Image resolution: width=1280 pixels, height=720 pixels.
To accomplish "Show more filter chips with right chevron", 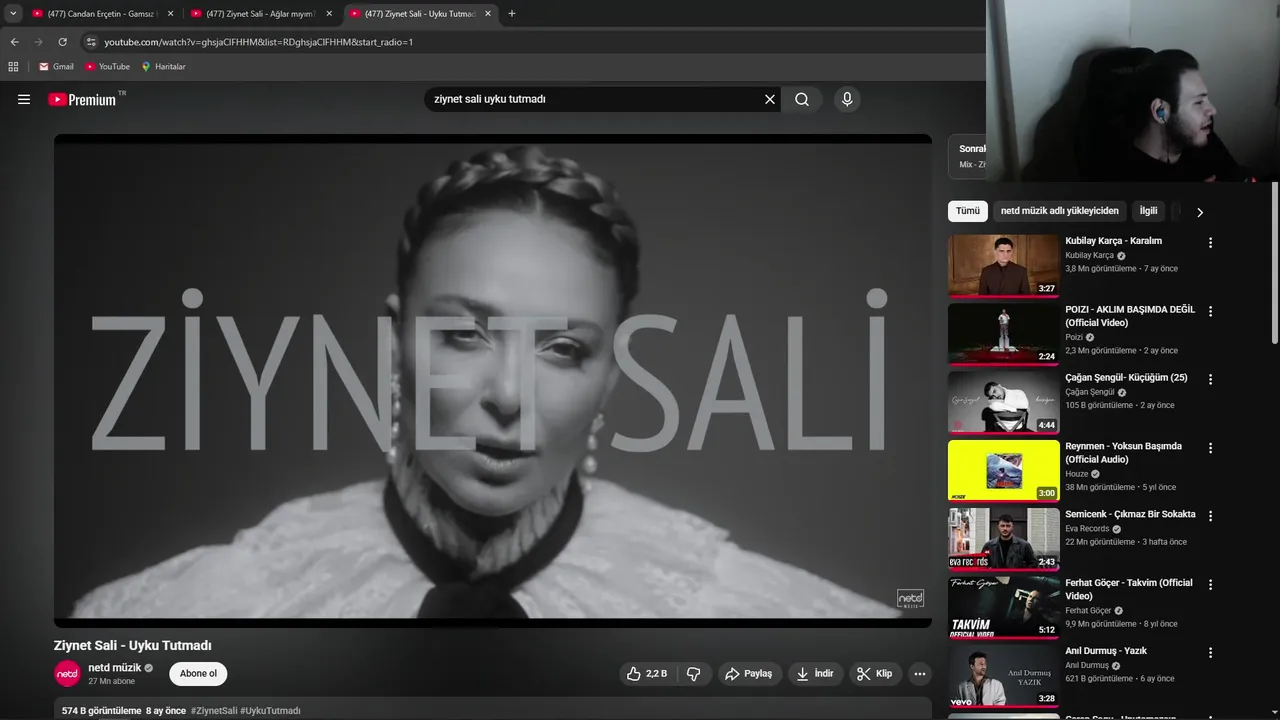I will (1200, 212).
